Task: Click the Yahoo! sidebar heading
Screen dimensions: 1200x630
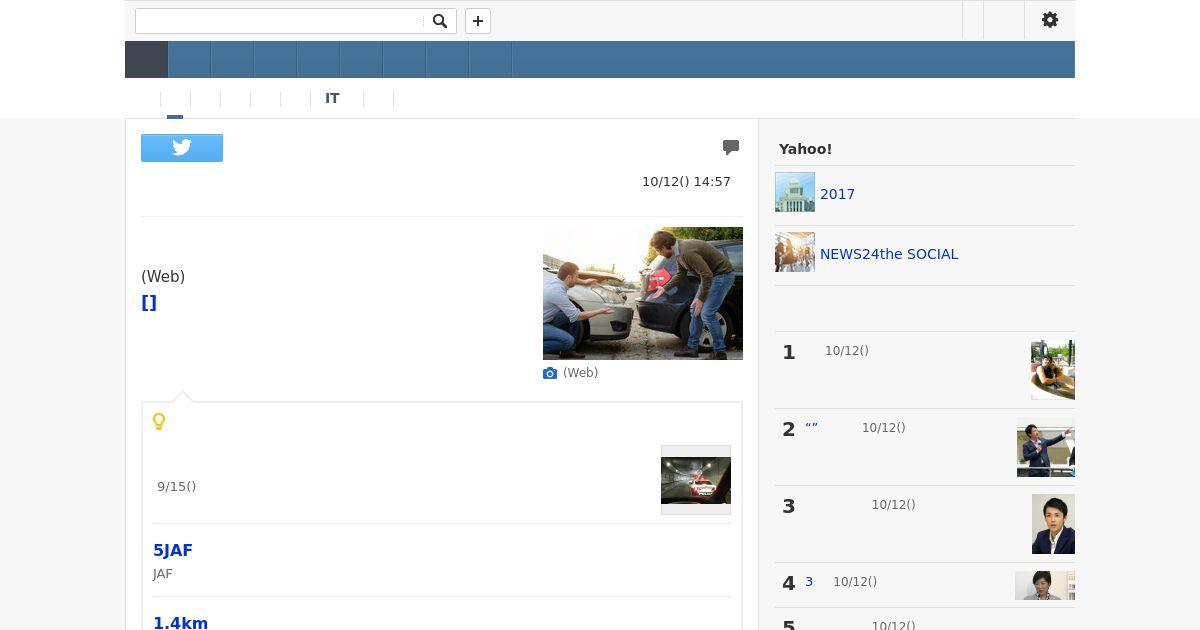Action: point(805,149)
